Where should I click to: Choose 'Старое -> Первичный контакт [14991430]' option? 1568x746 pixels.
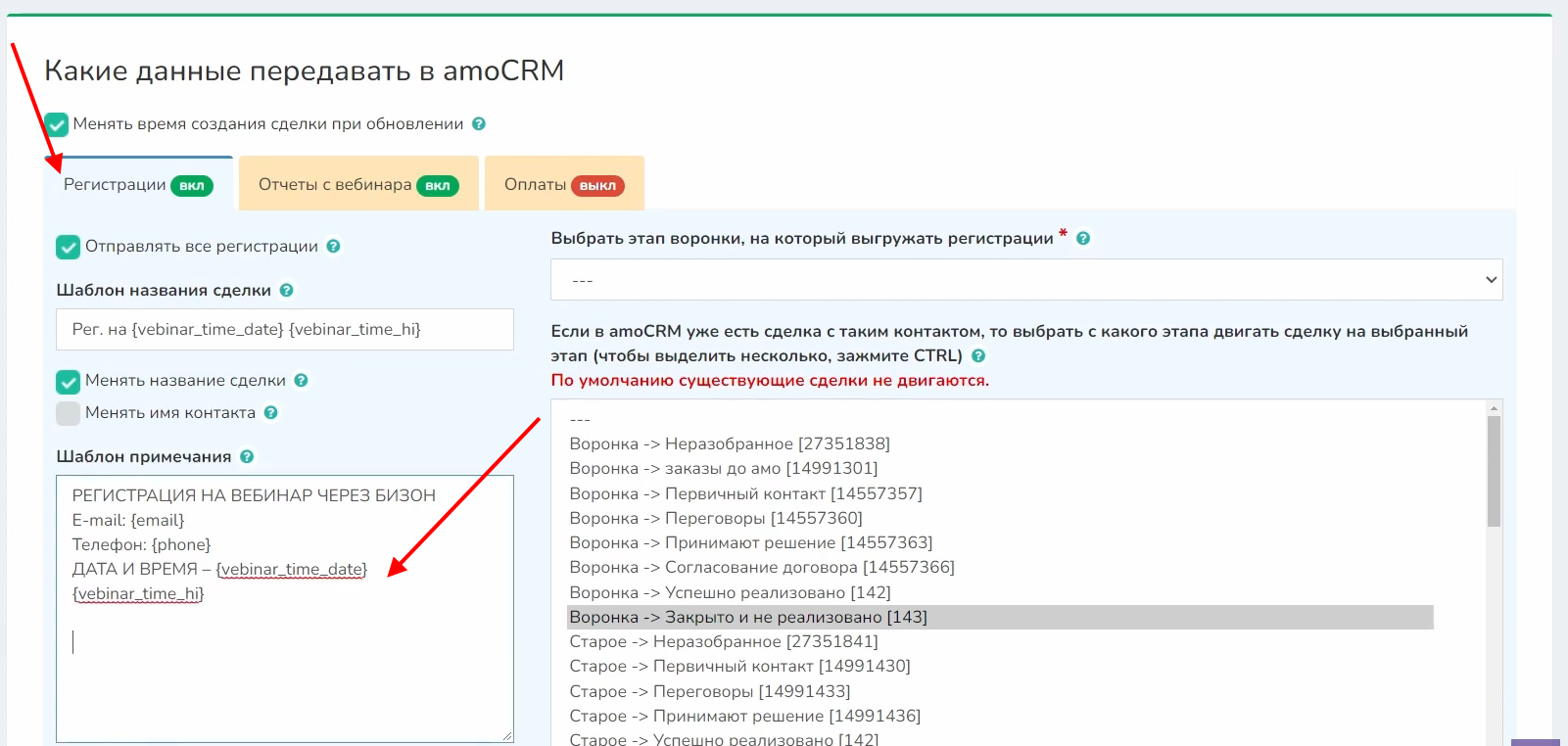click(x=739, y=666)
